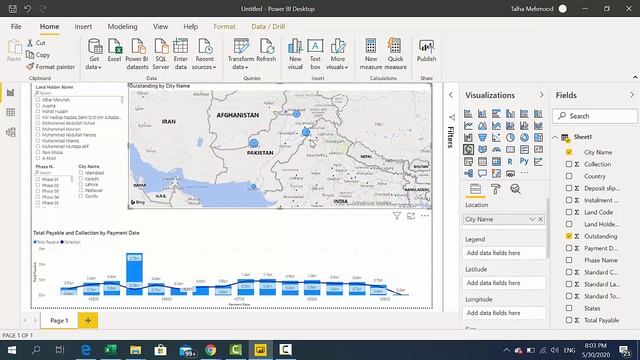Screen dimensions: 640x360
Task: Collapse the Fields pane
Action: point(632,95)
